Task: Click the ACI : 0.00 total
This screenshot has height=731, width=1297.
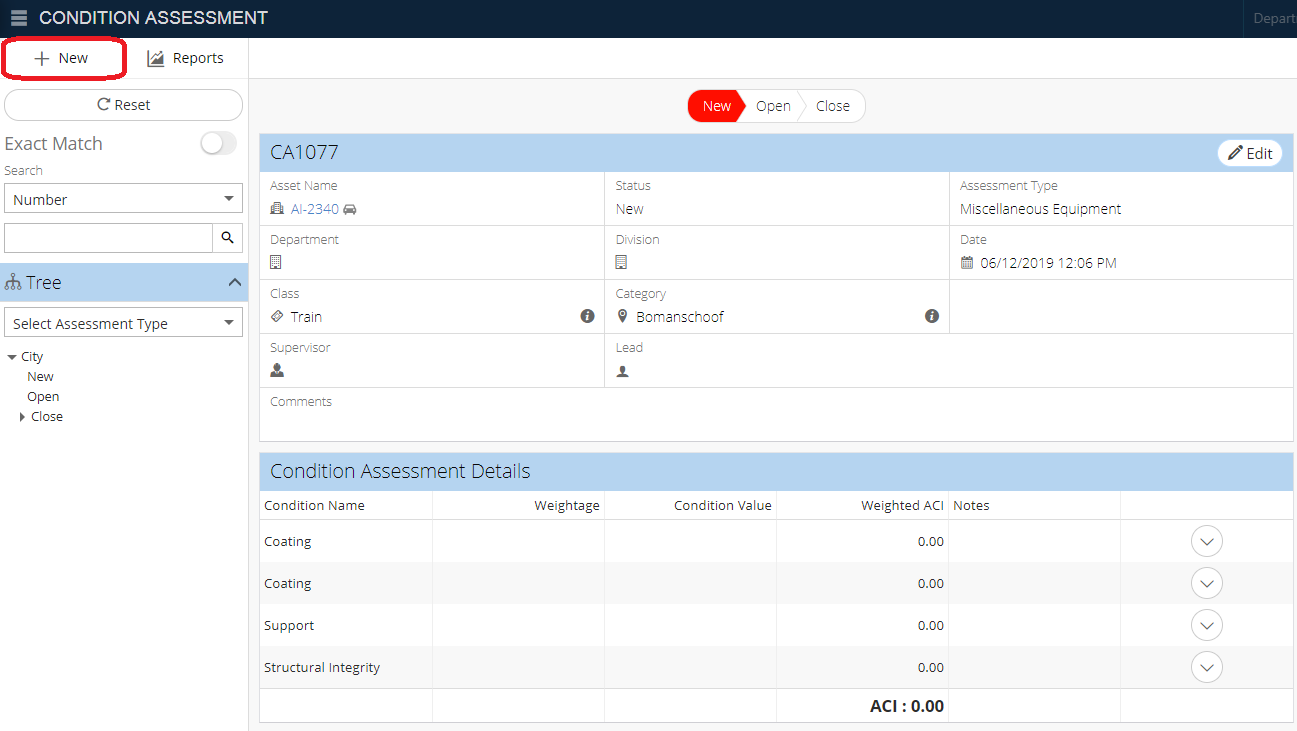Action: (907, 706)
